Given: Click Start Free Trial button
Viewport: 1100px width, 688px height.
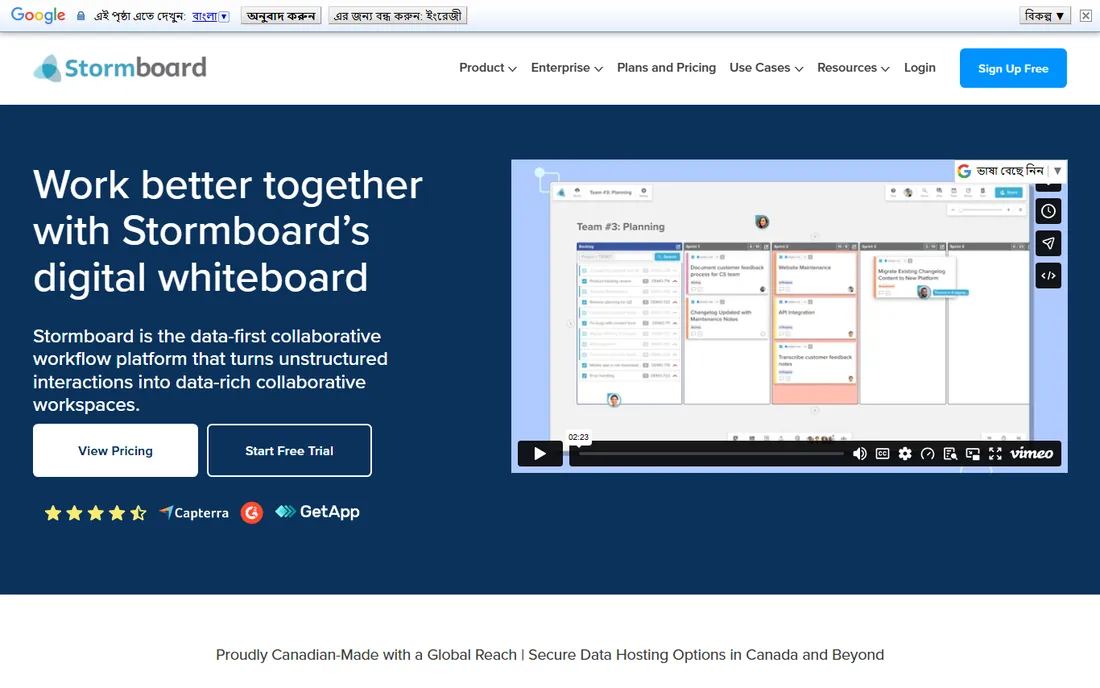Looking at the screenshot, I should click(x=289, y=450).
